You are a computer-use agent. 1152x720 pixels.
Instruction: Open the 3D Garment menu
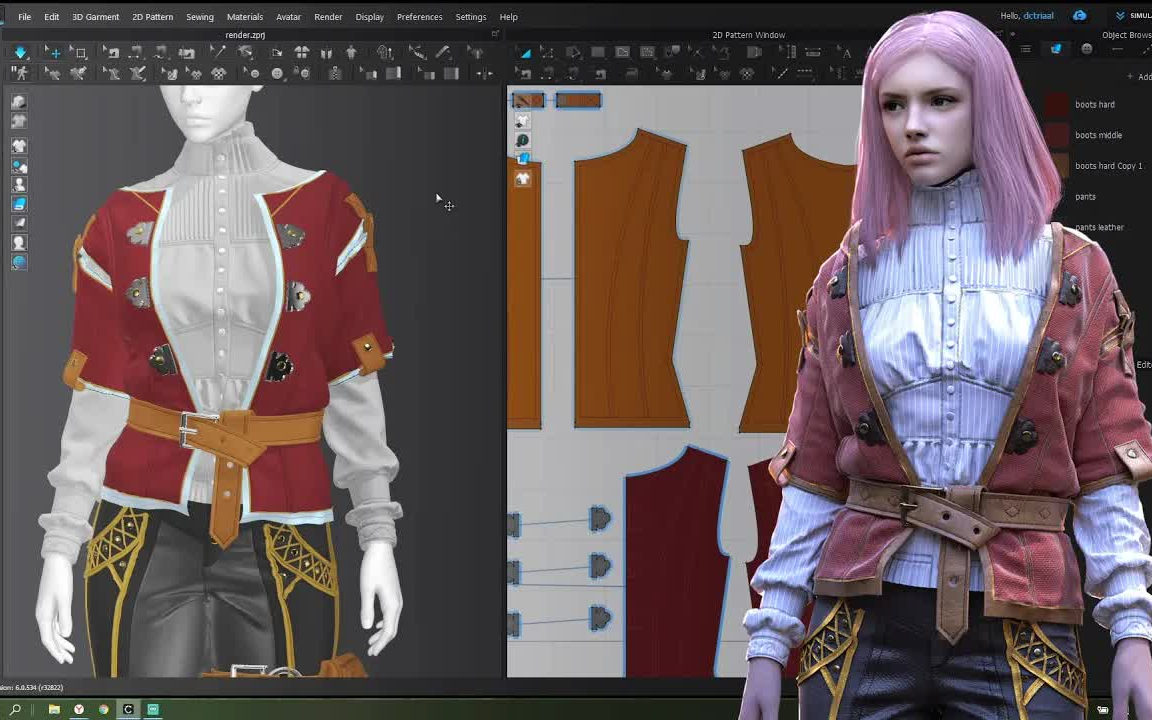pos(95,17)
